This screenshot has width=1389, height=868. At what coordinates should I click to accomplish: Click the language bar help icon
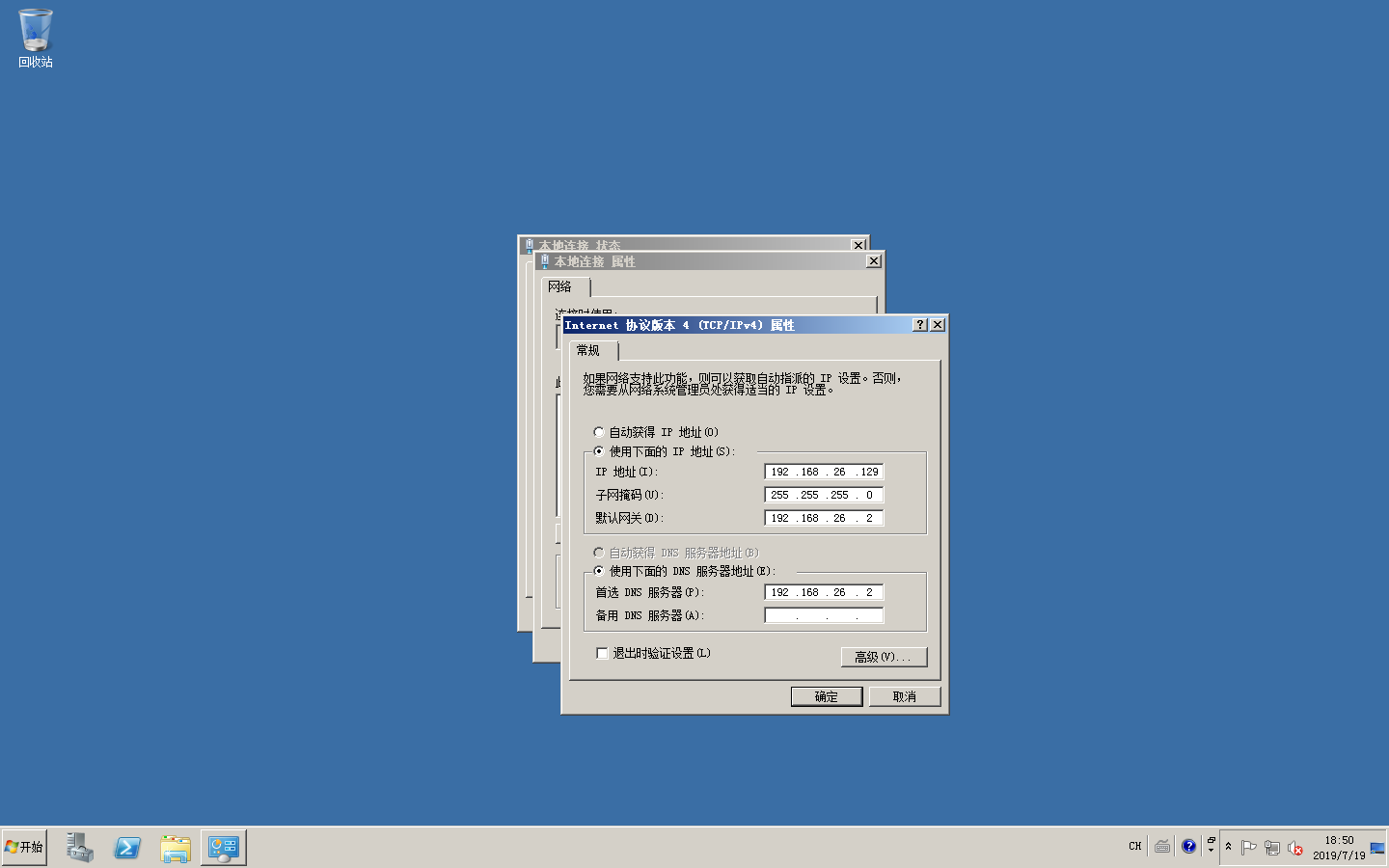[x=1188, y=846]
